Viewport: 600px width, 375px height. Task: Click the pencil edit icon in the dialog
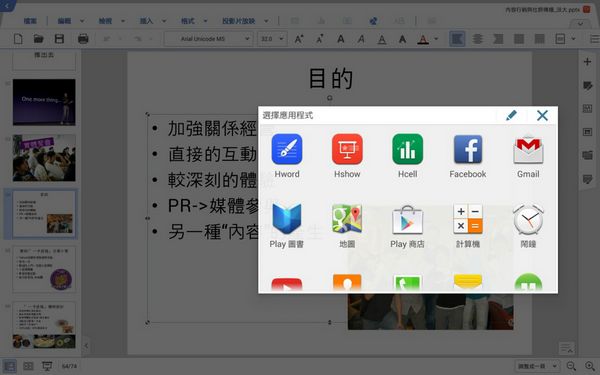tap(511, 115)
